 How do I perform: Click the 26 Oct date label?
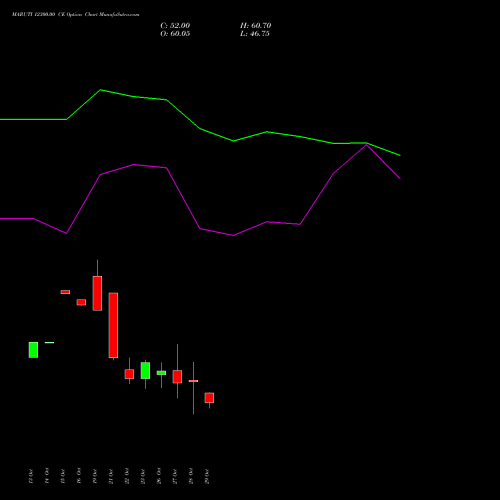(x=159, y=476)
